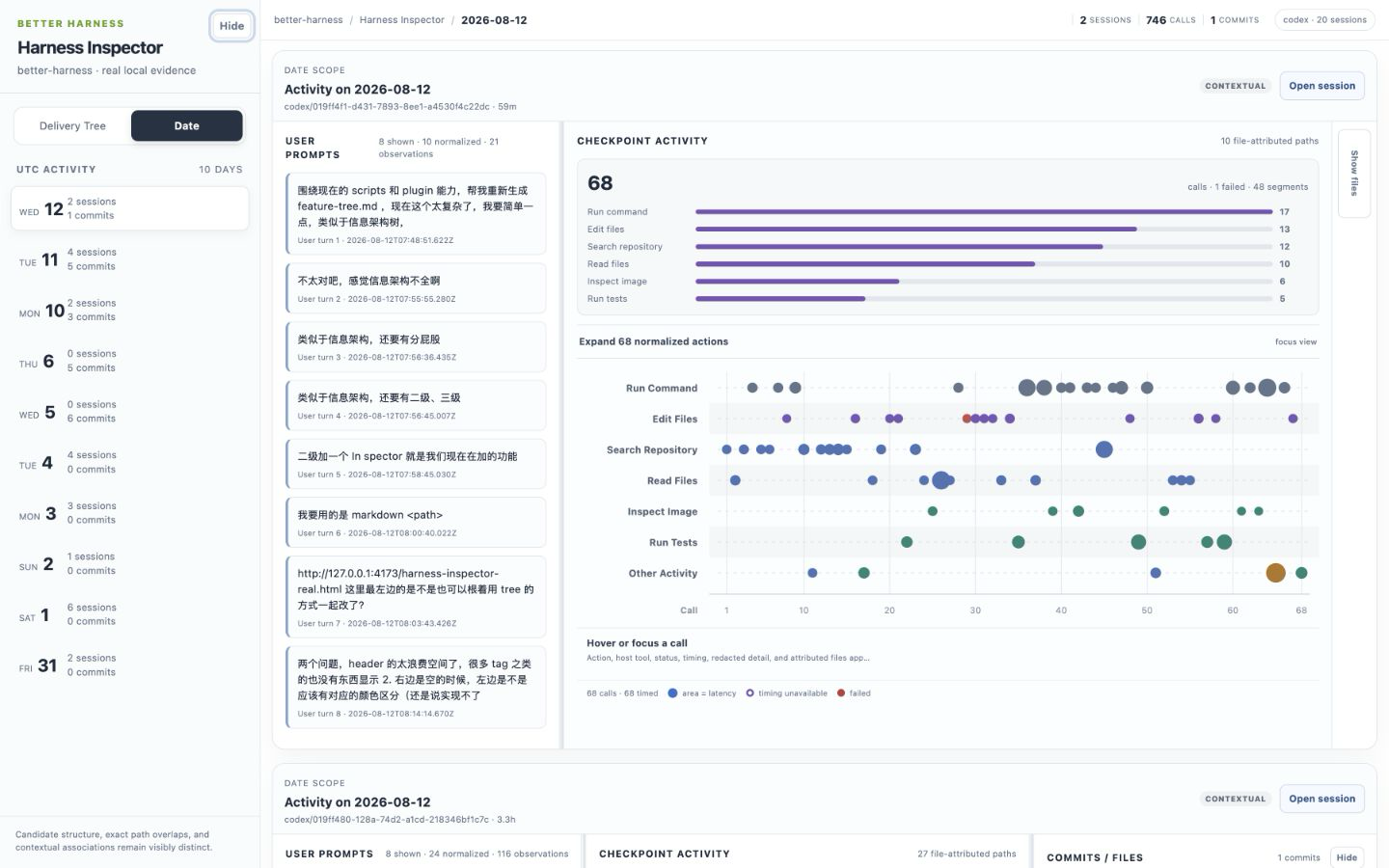The height and width of the screenshot is (868, 1389).
Task: Click the Run command progress bar
Action: 984,212
